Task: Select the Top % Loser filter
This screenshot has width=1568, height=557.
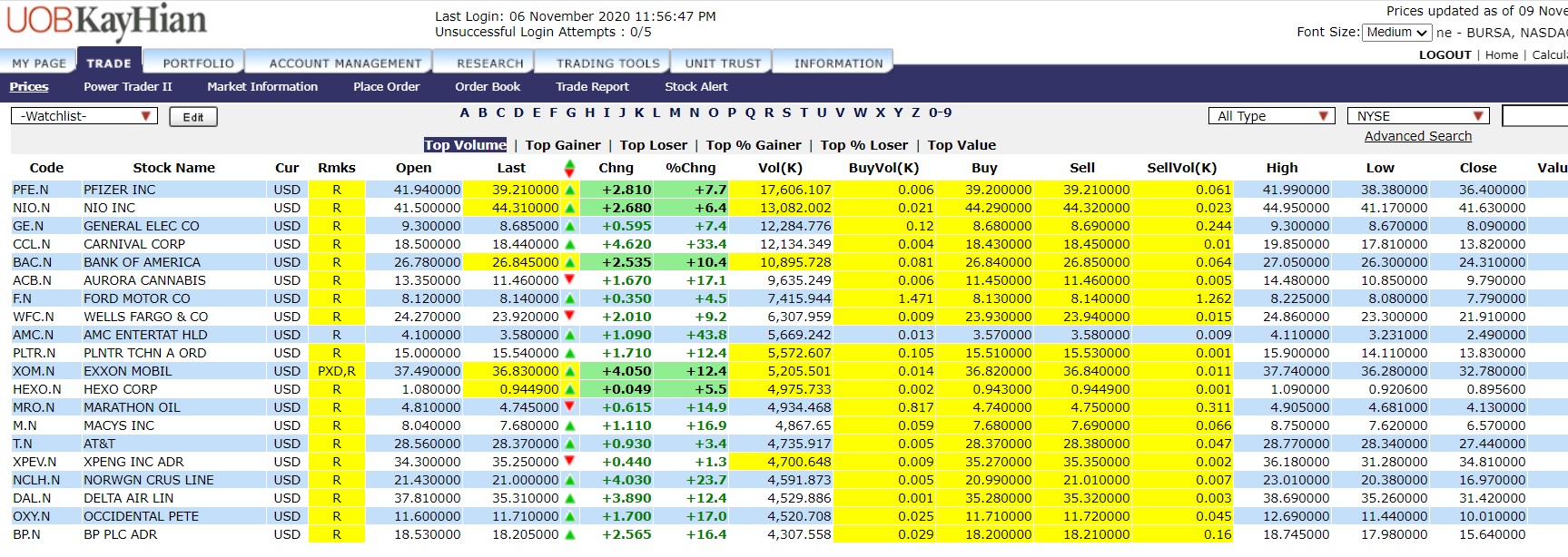Action: point(864,145)
